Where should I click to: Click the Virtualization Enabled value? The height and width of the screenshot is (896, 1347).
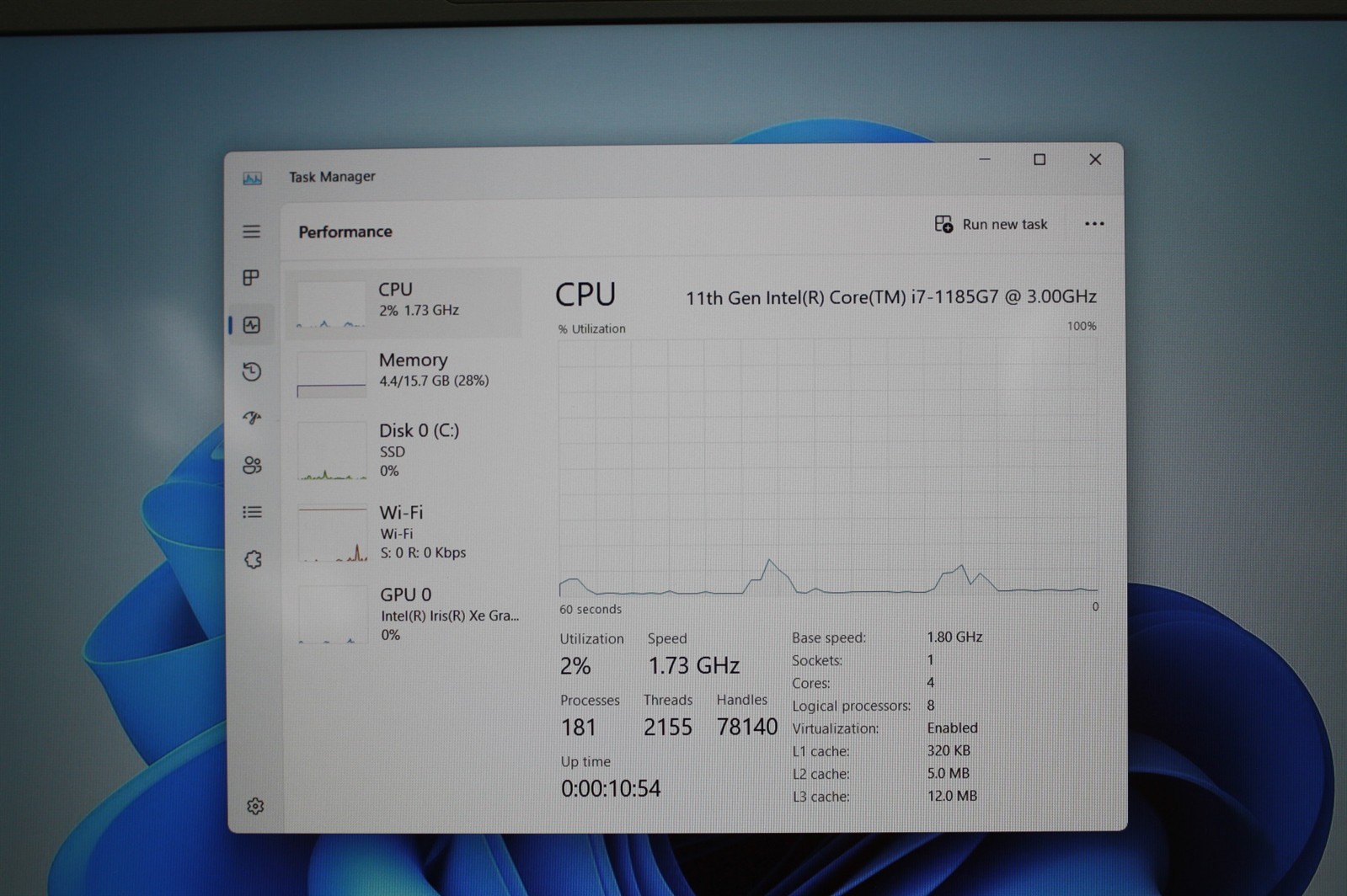952,728
